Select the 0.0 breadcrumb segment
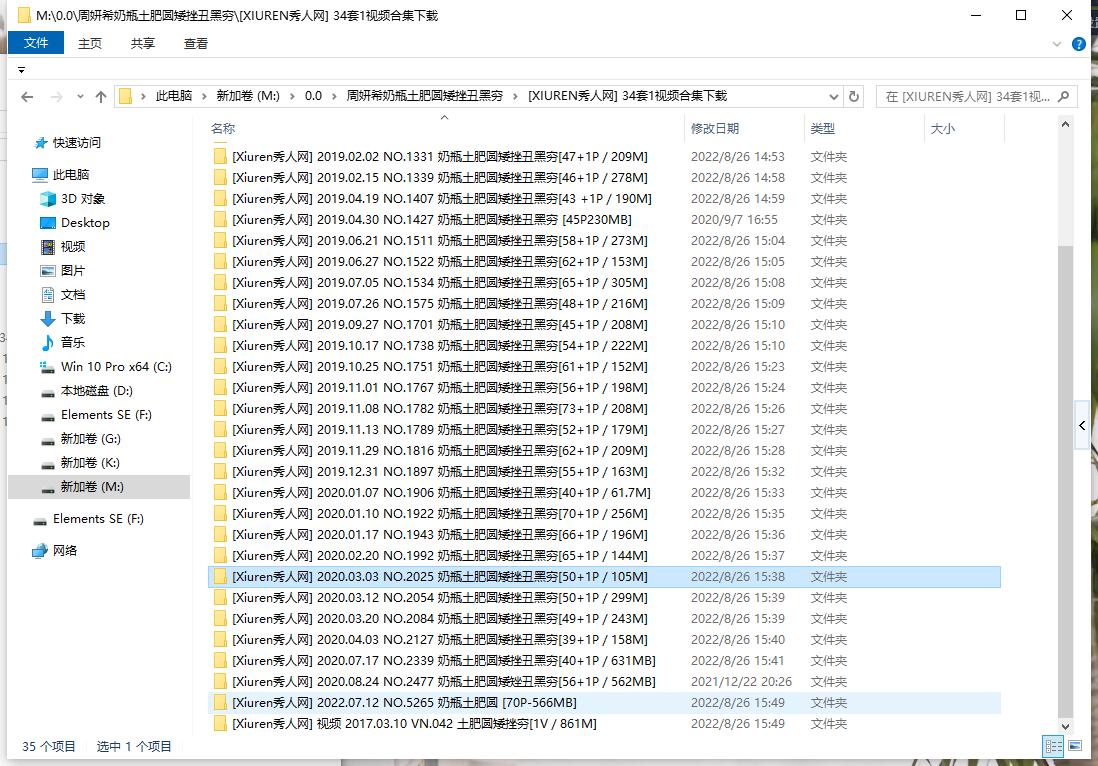Screen dimensions: 1098x766 point(313,96)
